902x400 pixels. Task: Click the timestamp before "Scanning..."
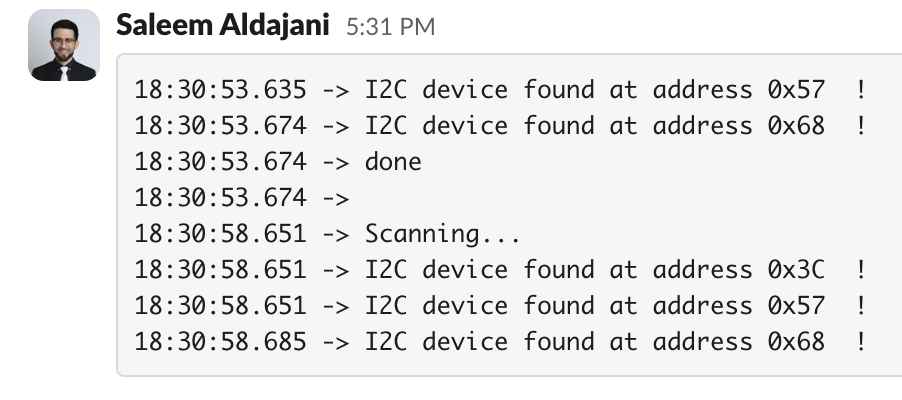coord(220,234)
